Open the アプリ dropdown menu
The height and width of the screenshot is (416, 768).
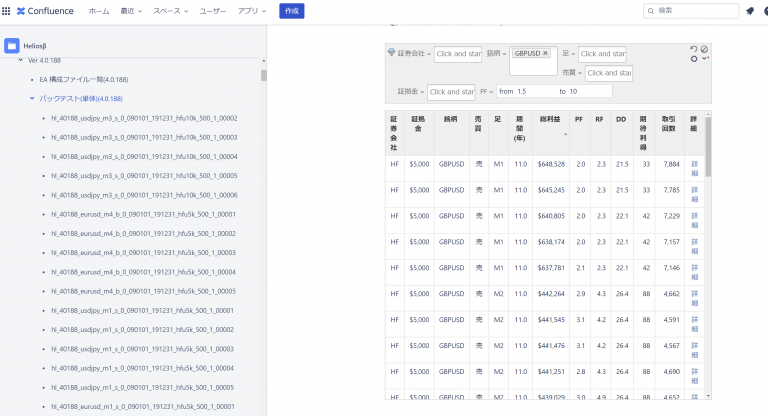pos(250,11)
